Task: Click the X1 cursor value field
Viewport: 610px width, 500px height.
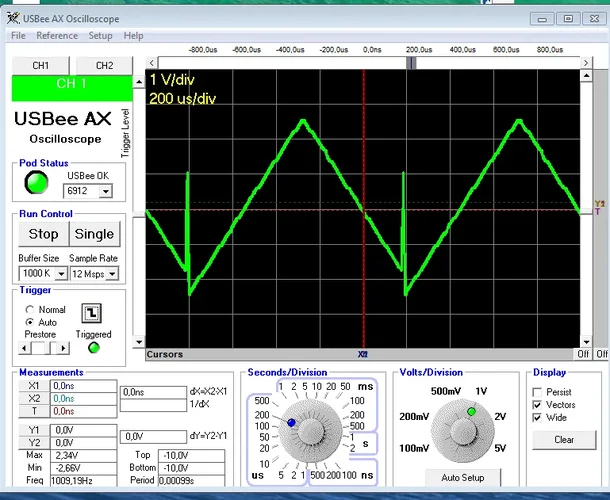Action: point(82,385)
